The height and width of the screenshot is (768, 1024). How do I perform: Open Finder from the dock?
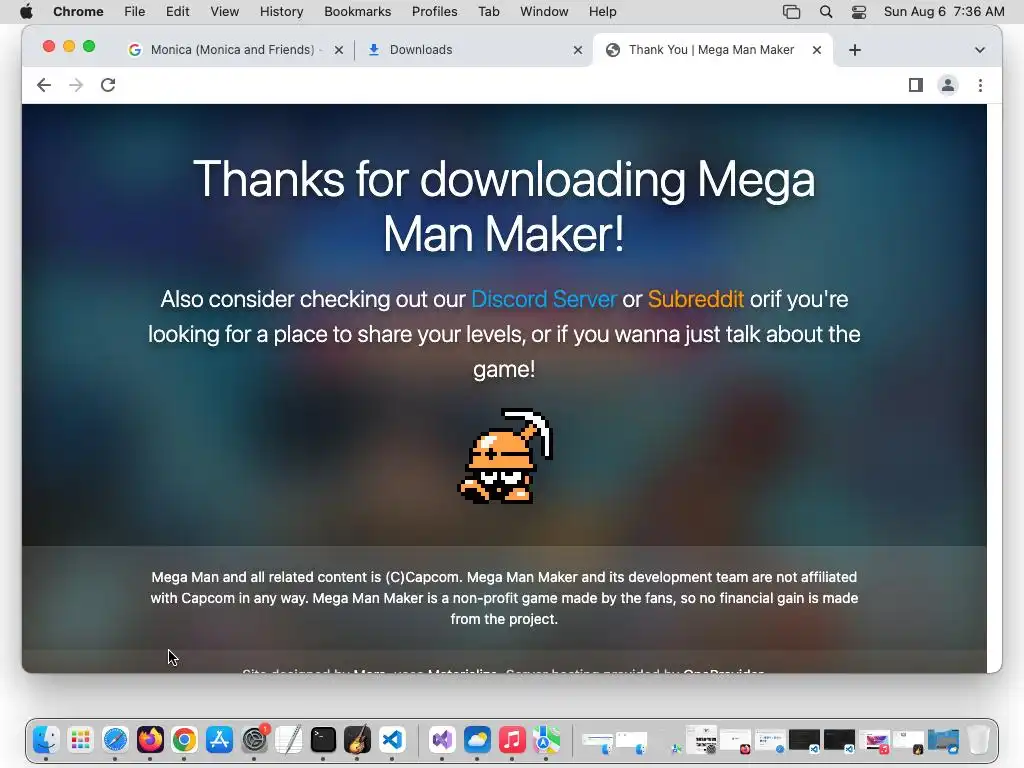pyautogui.click(x=46, y=740)
